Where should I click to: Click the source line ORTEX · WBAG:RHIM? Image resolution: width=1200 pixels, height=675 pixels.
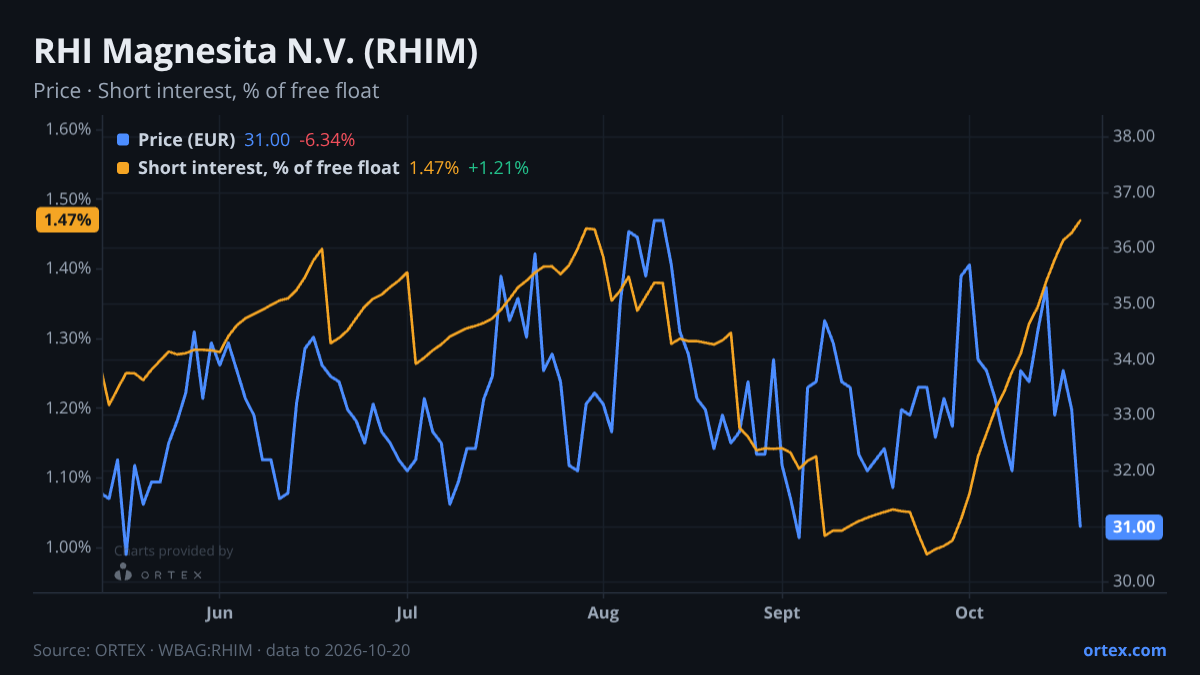(x=221, y=650)
